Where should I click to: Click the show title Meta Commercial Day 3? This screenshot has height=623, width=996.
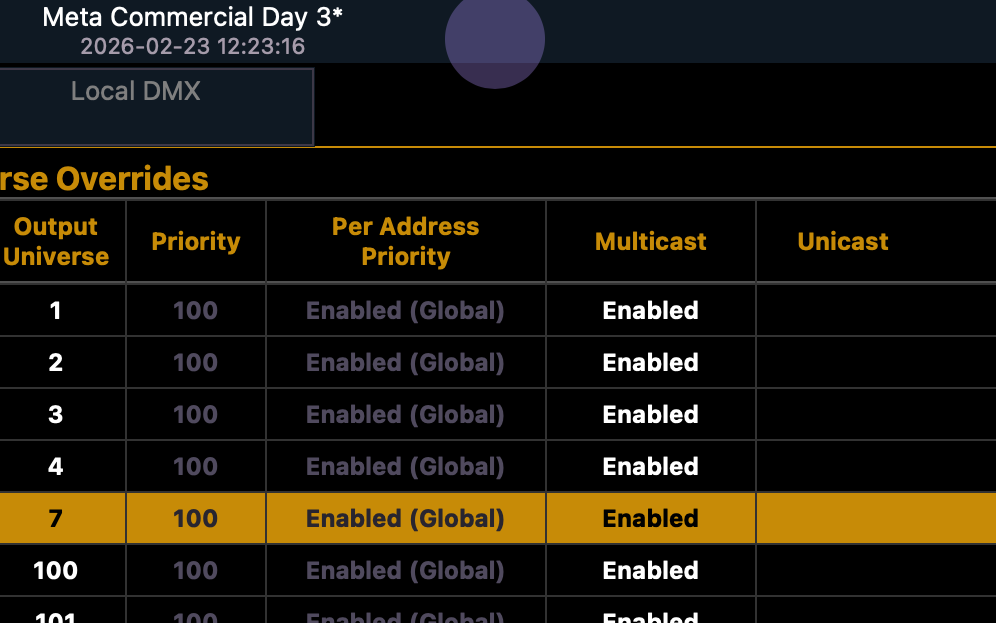(x=192, y=17)
